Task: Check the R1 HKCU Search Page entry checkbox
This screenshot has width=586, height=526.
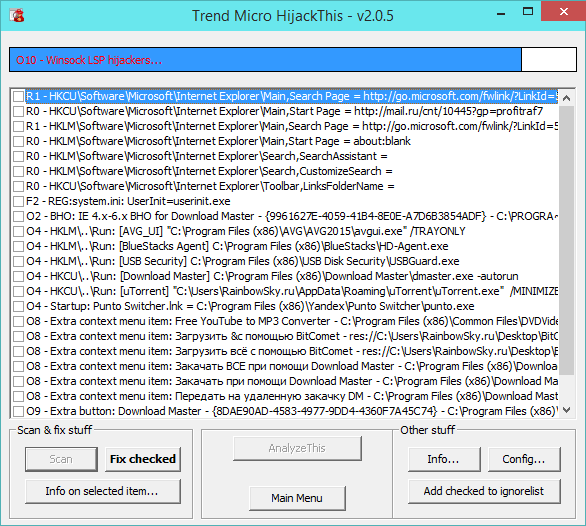Action: click(18, 96)
